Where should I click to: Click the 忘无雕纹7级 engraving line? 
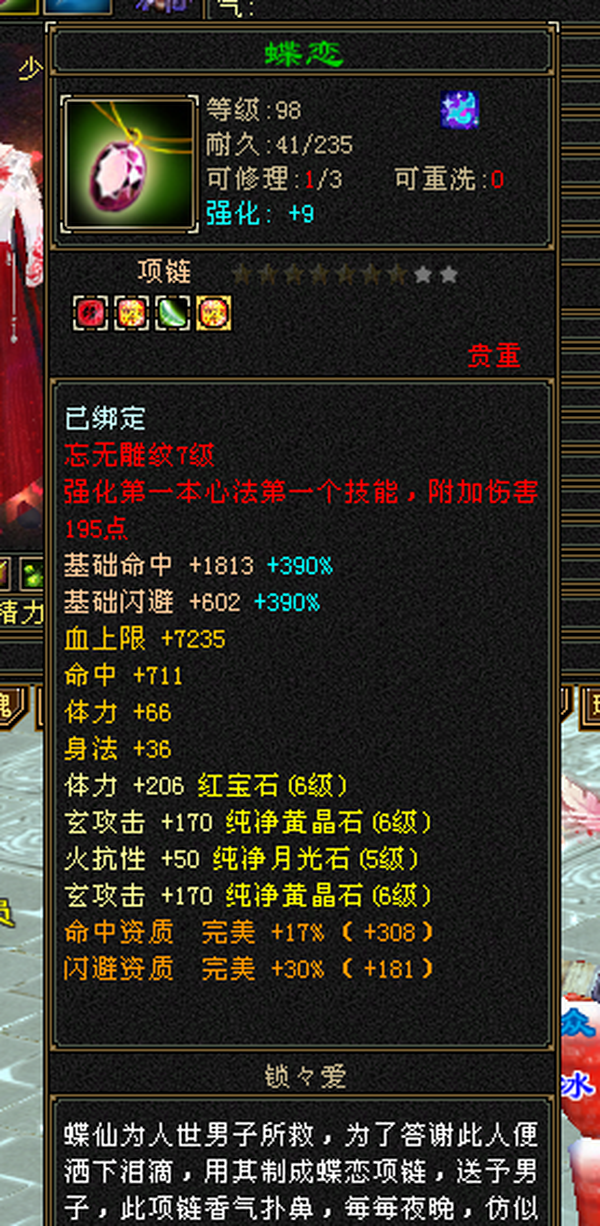click(x=140, y=455)
